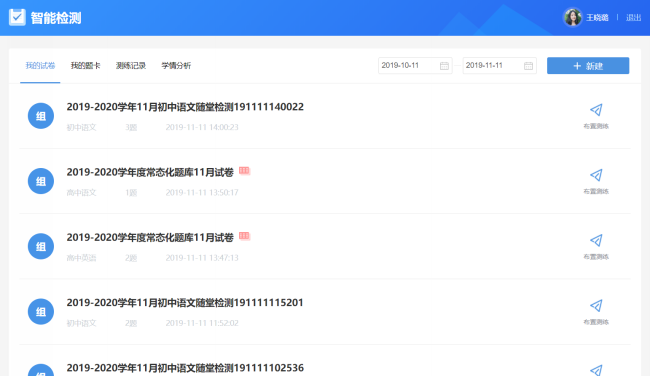Open calendar icon for start date 2019-10-11
Image resolution: width=650 pixels, height=377 pixels.
(x=444, y=66)
